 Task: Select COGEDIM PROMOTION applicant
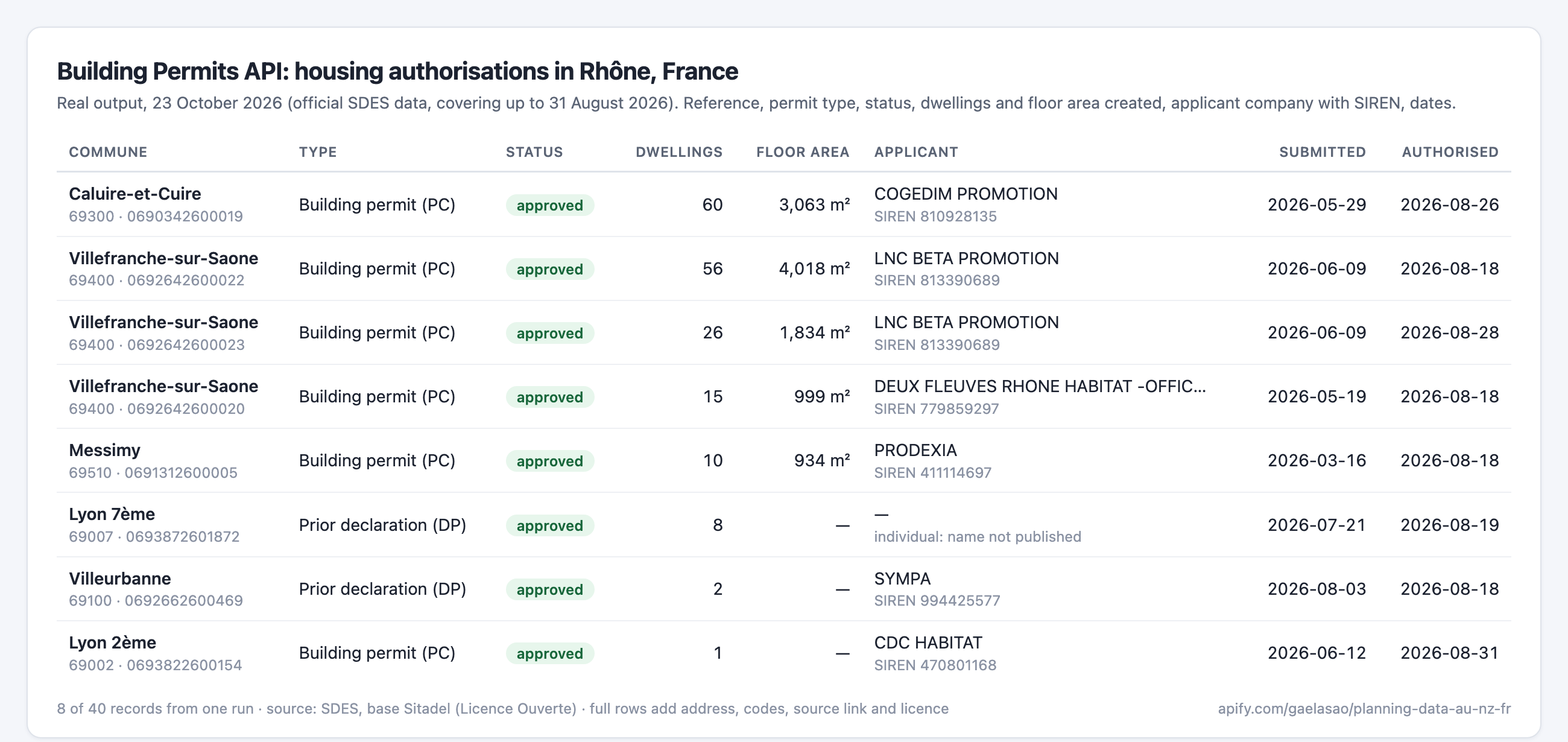coord(966,194)
